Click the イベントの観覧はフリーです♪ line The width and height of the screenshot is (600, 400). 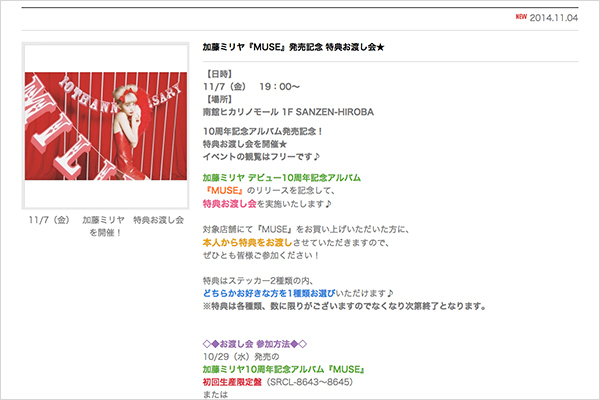tap(260, 157)
